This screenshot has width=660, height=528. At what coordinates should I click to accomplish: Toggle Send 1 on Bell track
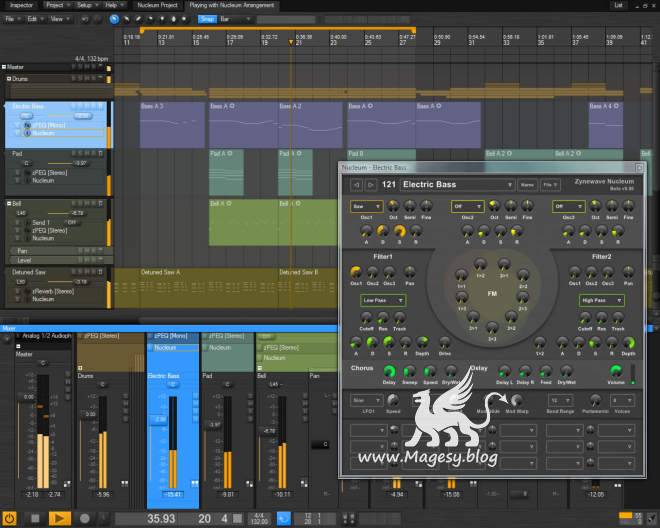tap(27, 223)
